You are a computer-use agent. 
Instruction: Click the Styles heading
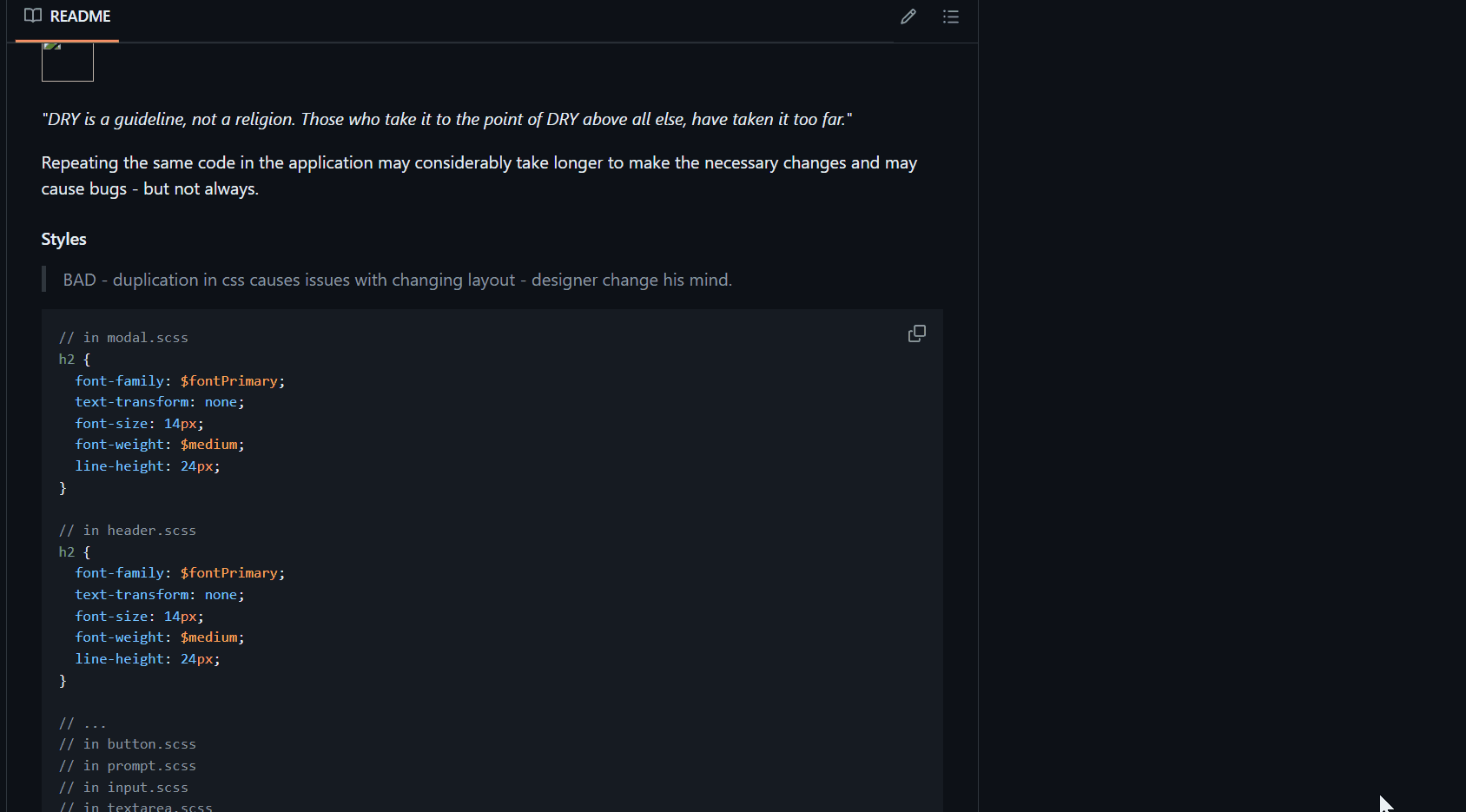(64, 239)
